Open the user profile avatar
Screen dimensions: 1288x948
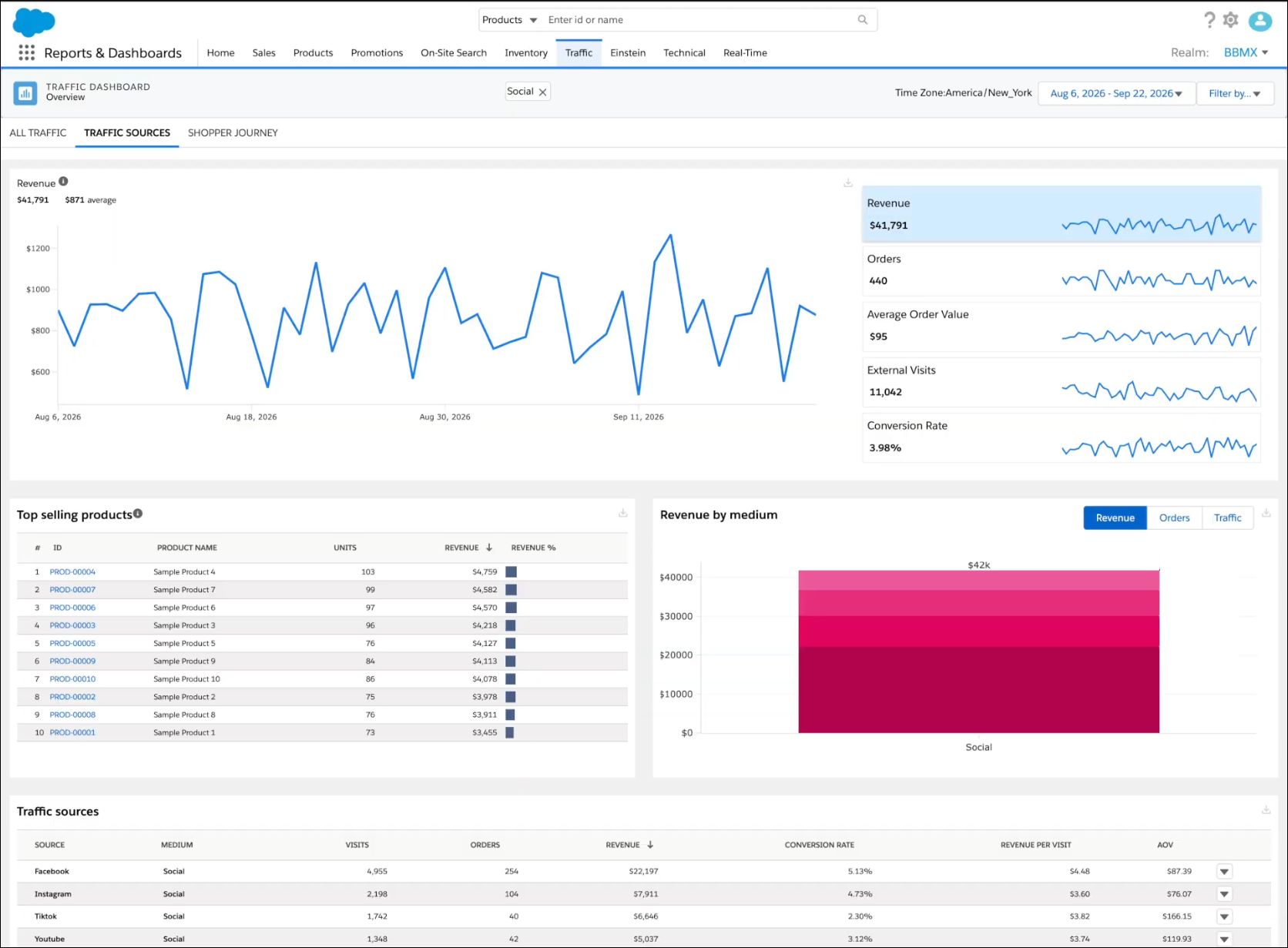(x=1260, y=21)
